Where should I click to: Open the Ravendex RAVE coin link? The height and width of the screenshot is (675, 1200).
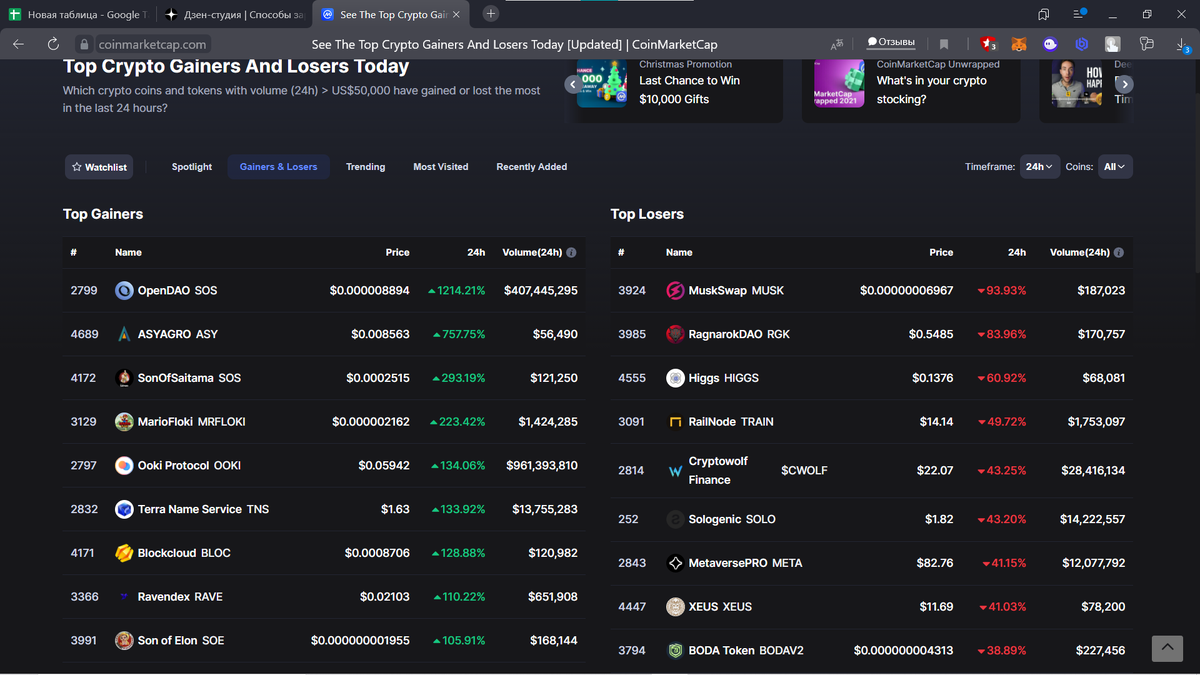click(180, 597)
